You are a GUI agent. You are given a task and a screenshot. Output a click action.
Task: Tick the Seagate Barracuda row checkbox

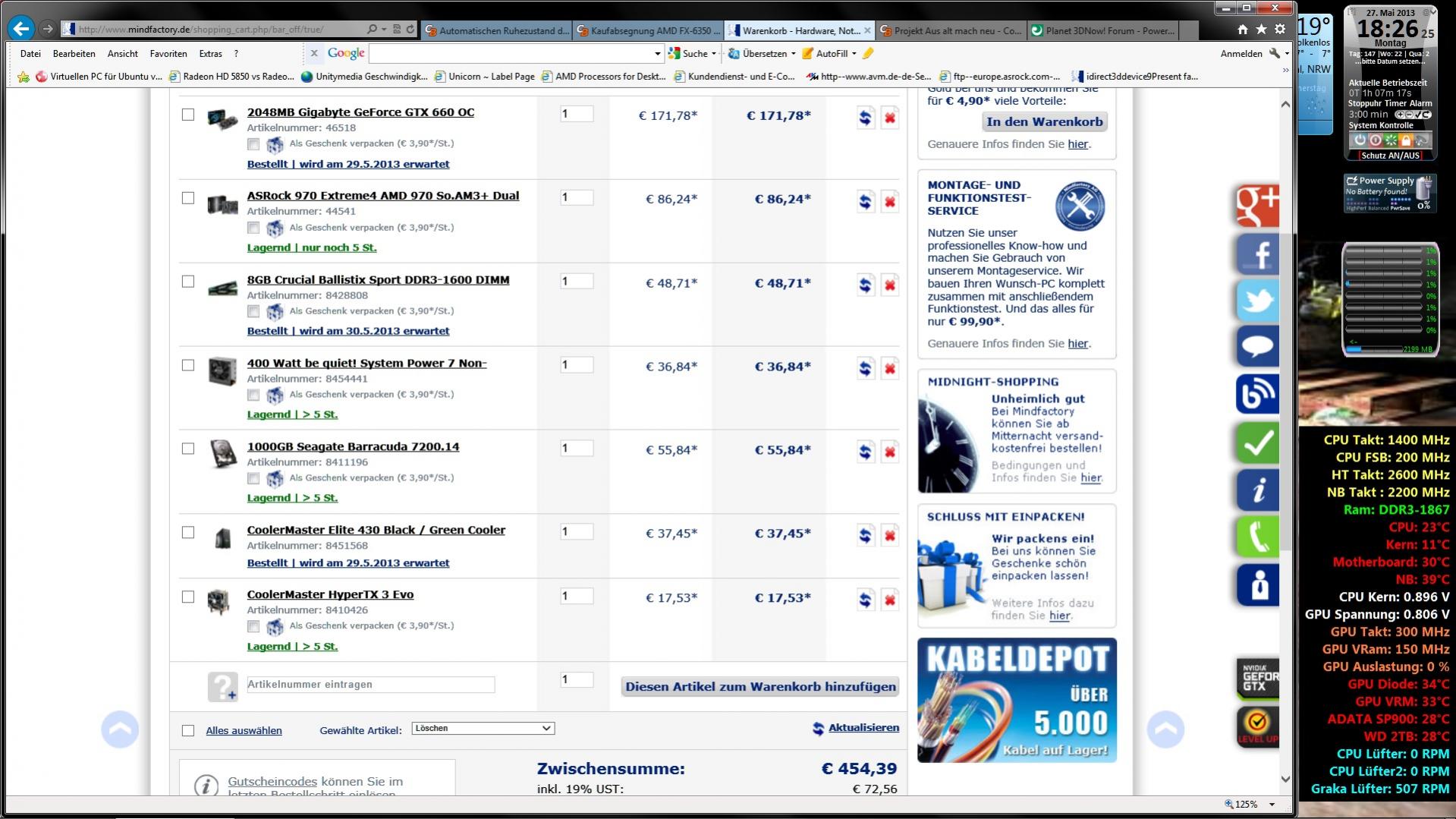[188, 449]
